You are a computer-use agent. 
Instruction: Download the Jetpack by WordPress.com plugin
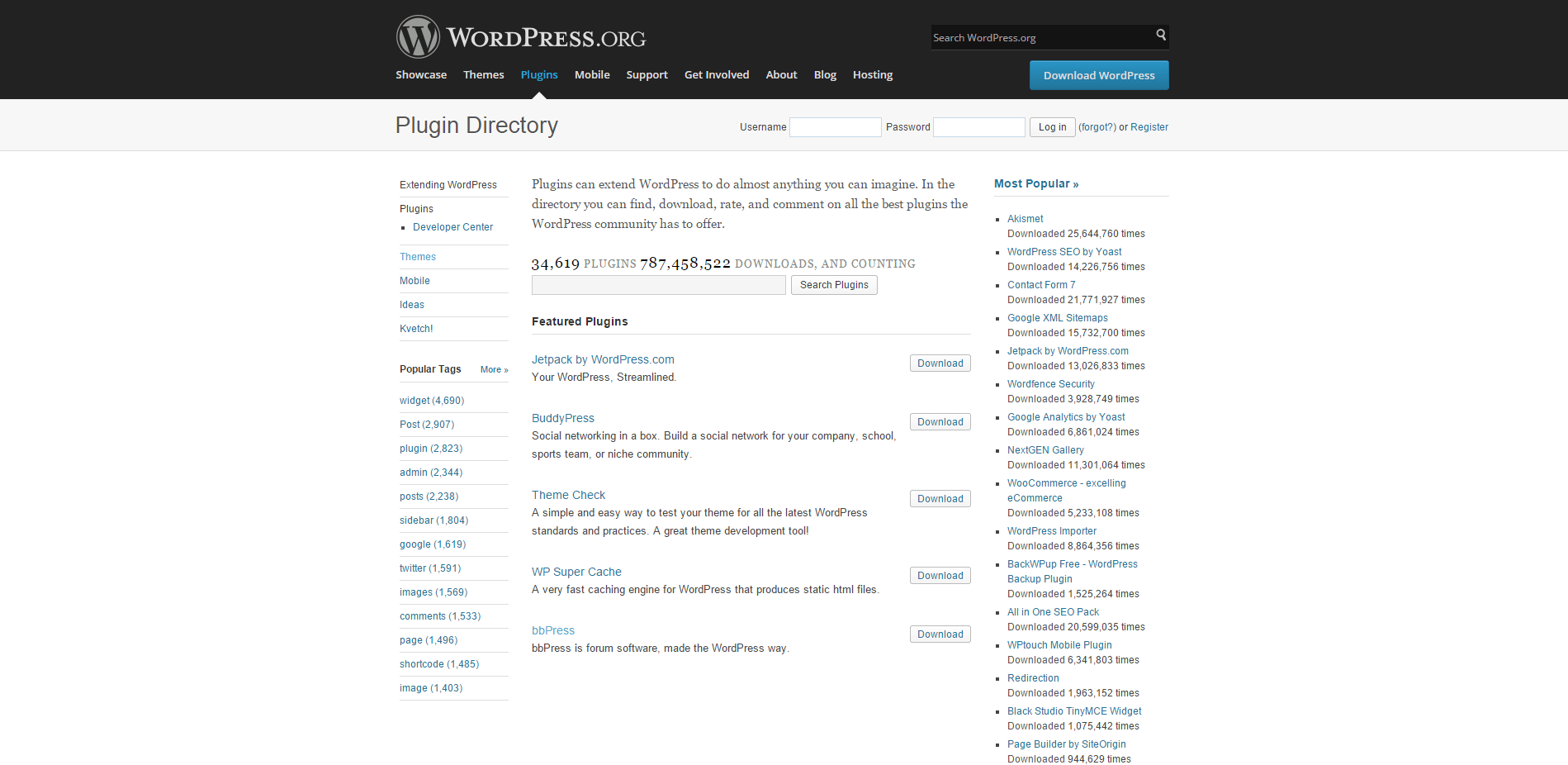click(x=940, y=363)
